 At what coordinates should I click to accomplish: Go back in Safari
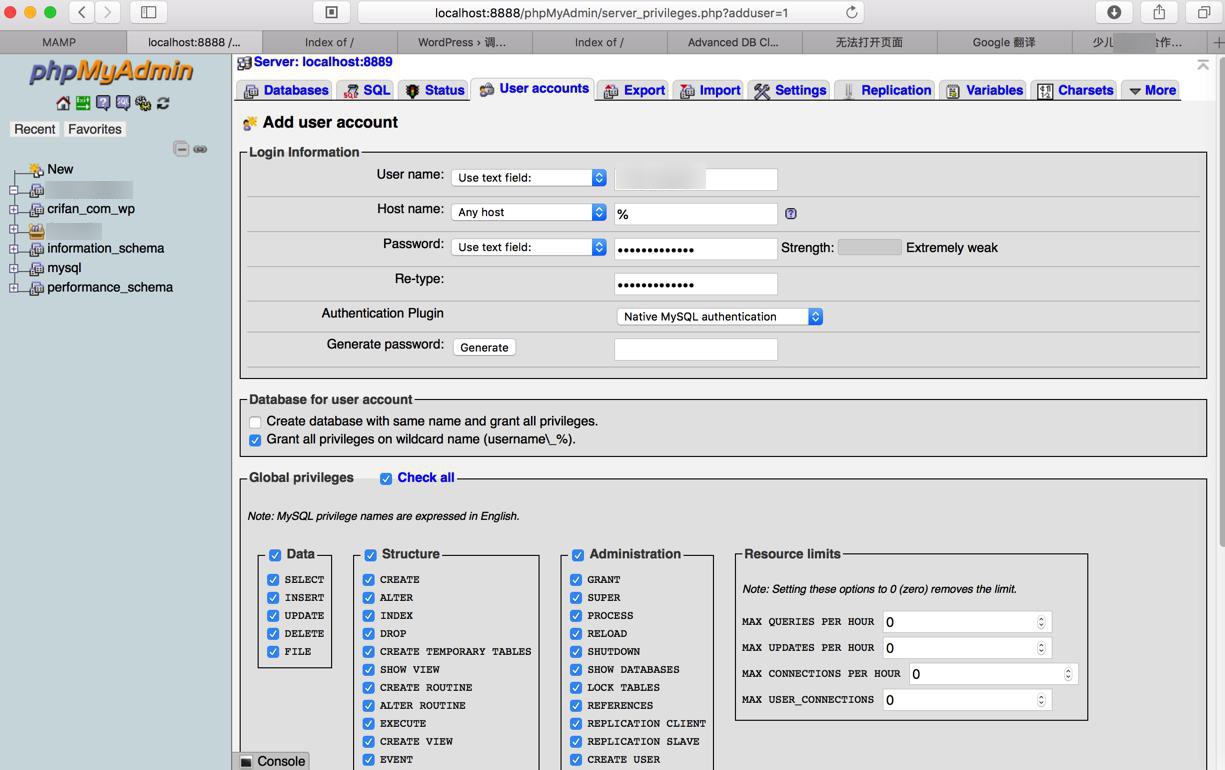tap(82, 12)
